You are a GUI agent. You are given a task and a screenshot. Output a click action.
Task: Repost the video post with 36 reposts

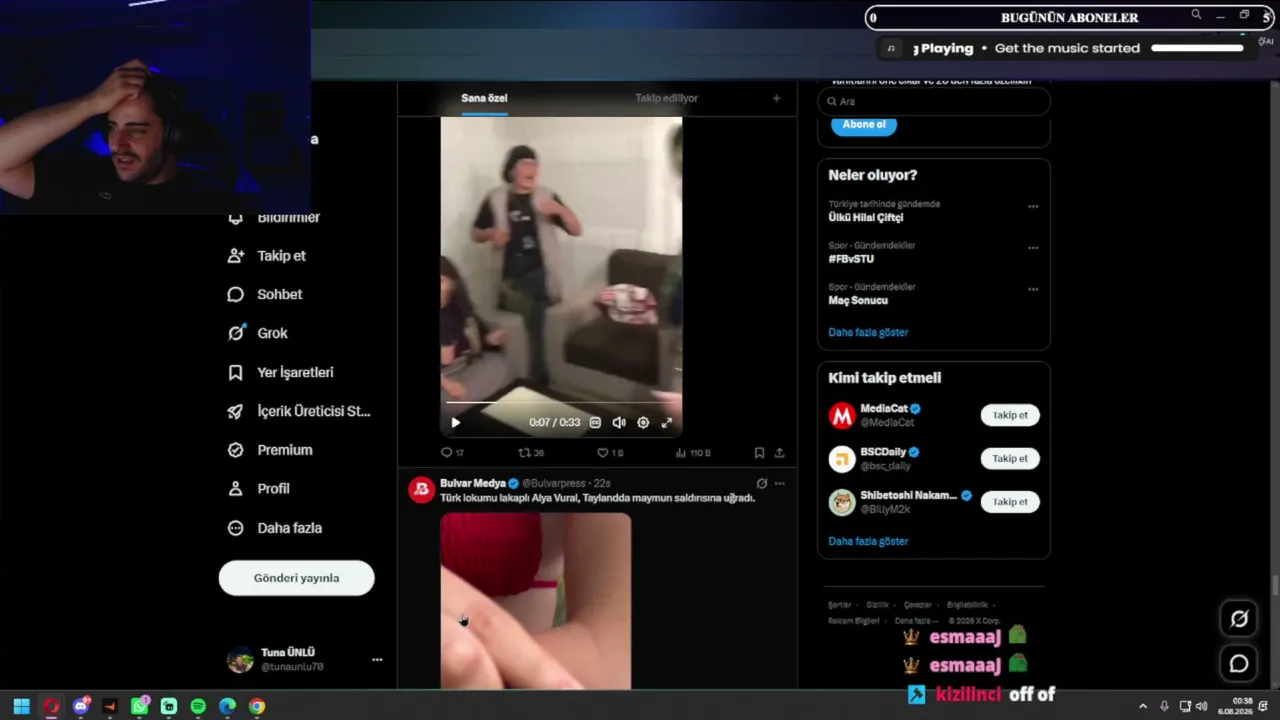pos(531,453)
